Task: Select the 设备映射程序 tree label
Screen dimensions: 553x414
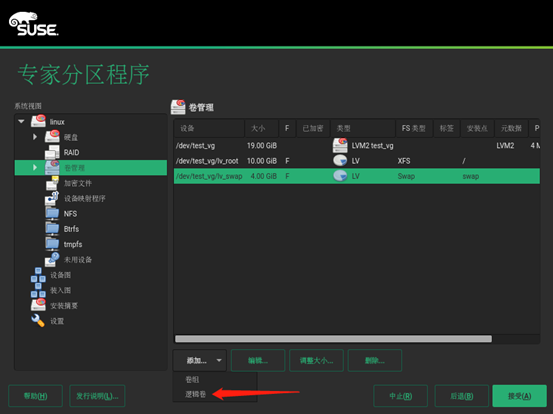Action: point(85,198)
